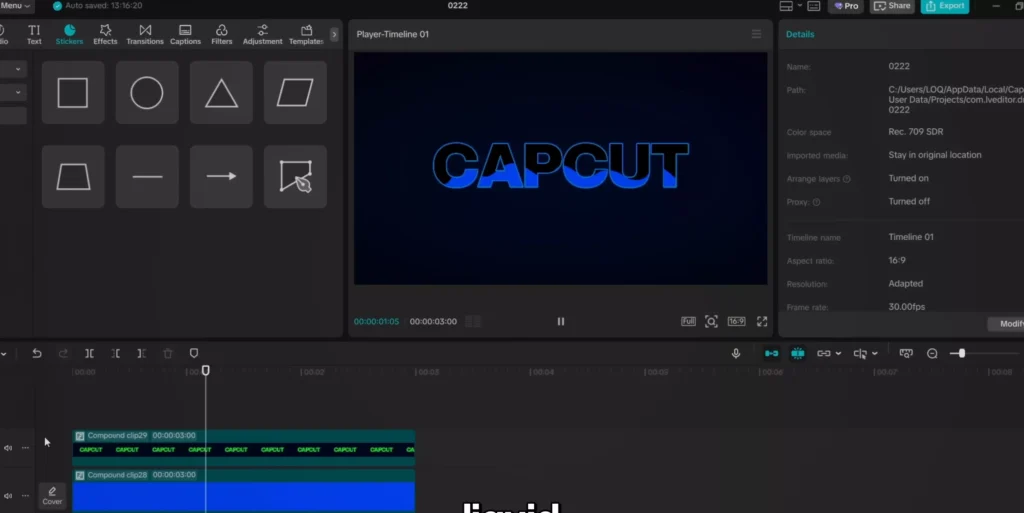Open the preview zoom scan icon

point(711,321)
